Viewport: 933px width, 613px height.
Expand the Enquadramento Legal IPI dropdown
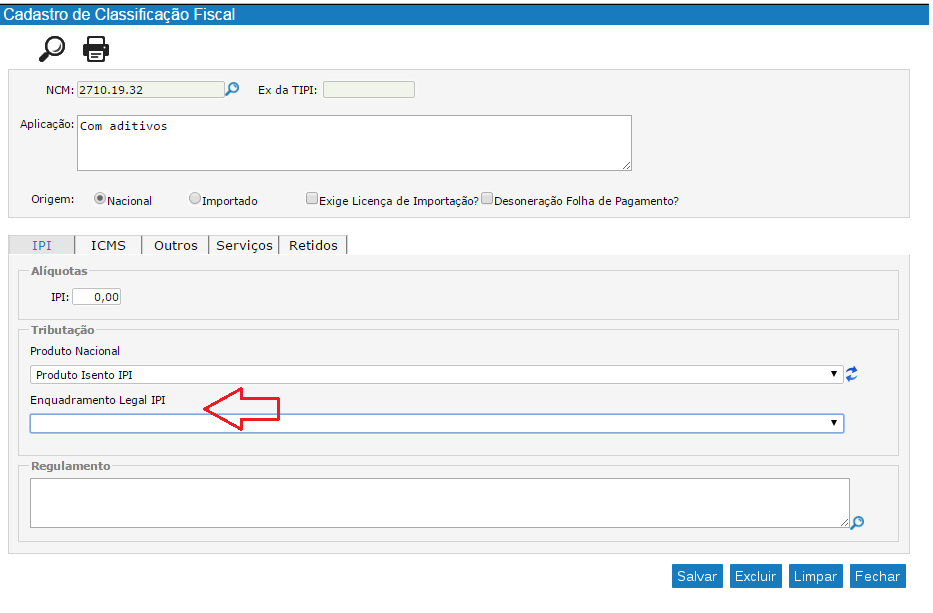437,423
